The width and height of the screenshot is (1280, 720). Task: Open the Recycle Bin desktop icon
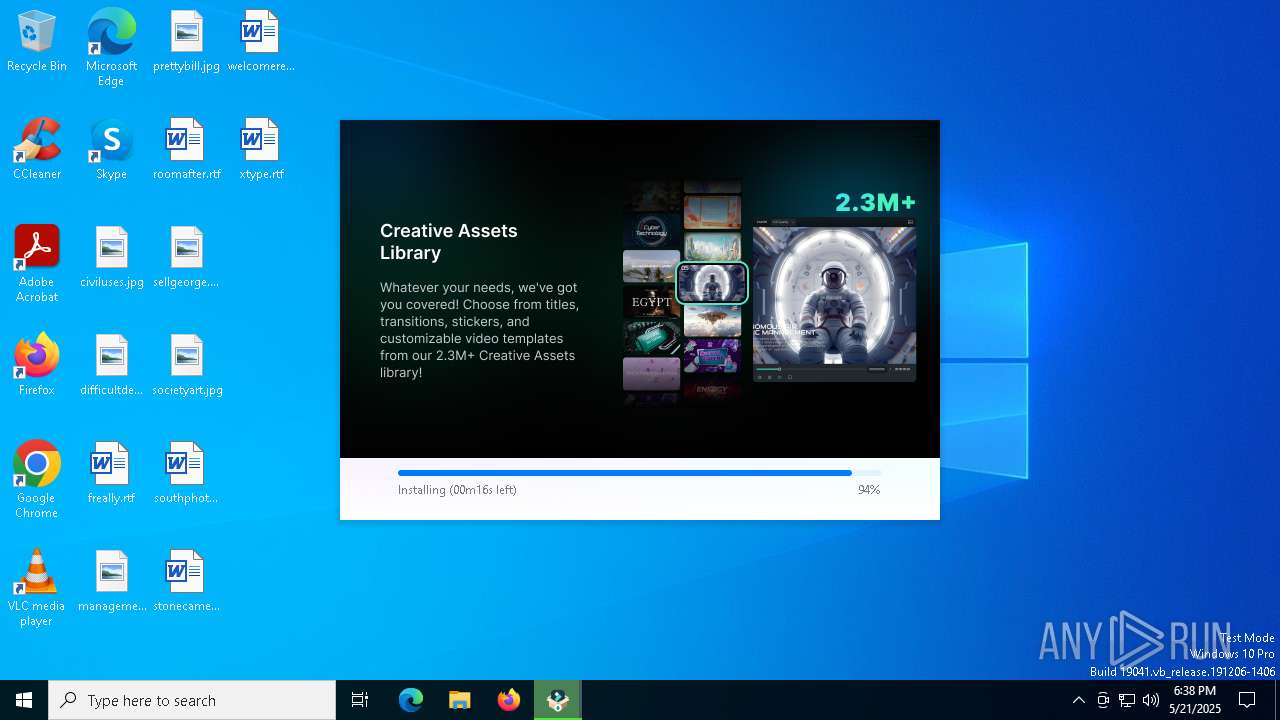point(37,41)
